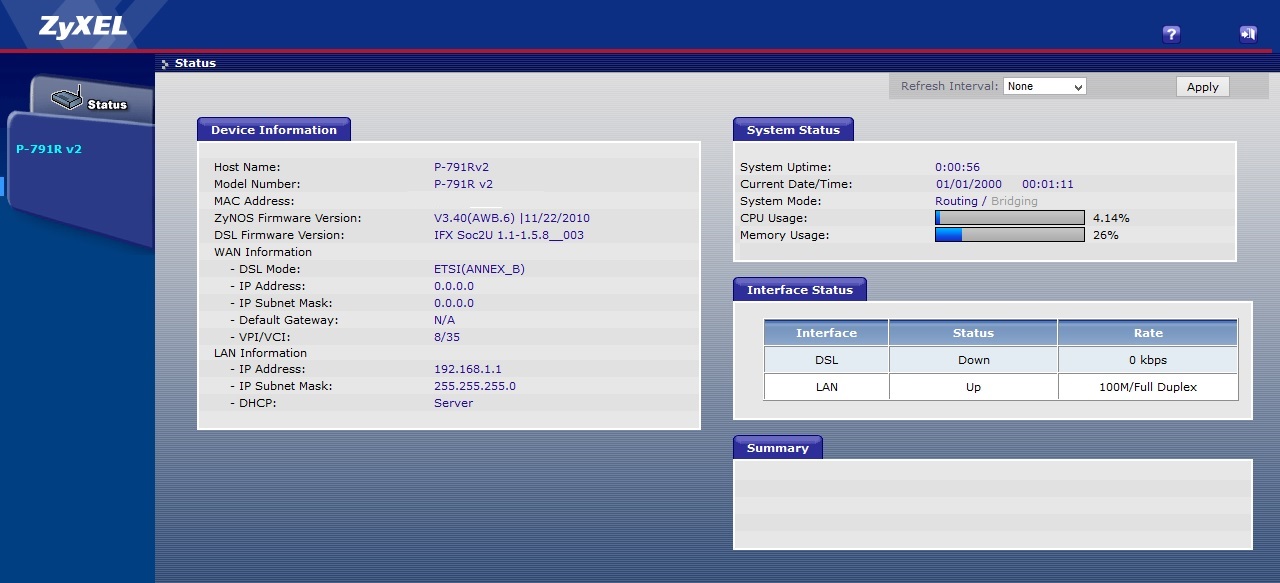Click the System Uptime value 0:00:56

[957, 167]
